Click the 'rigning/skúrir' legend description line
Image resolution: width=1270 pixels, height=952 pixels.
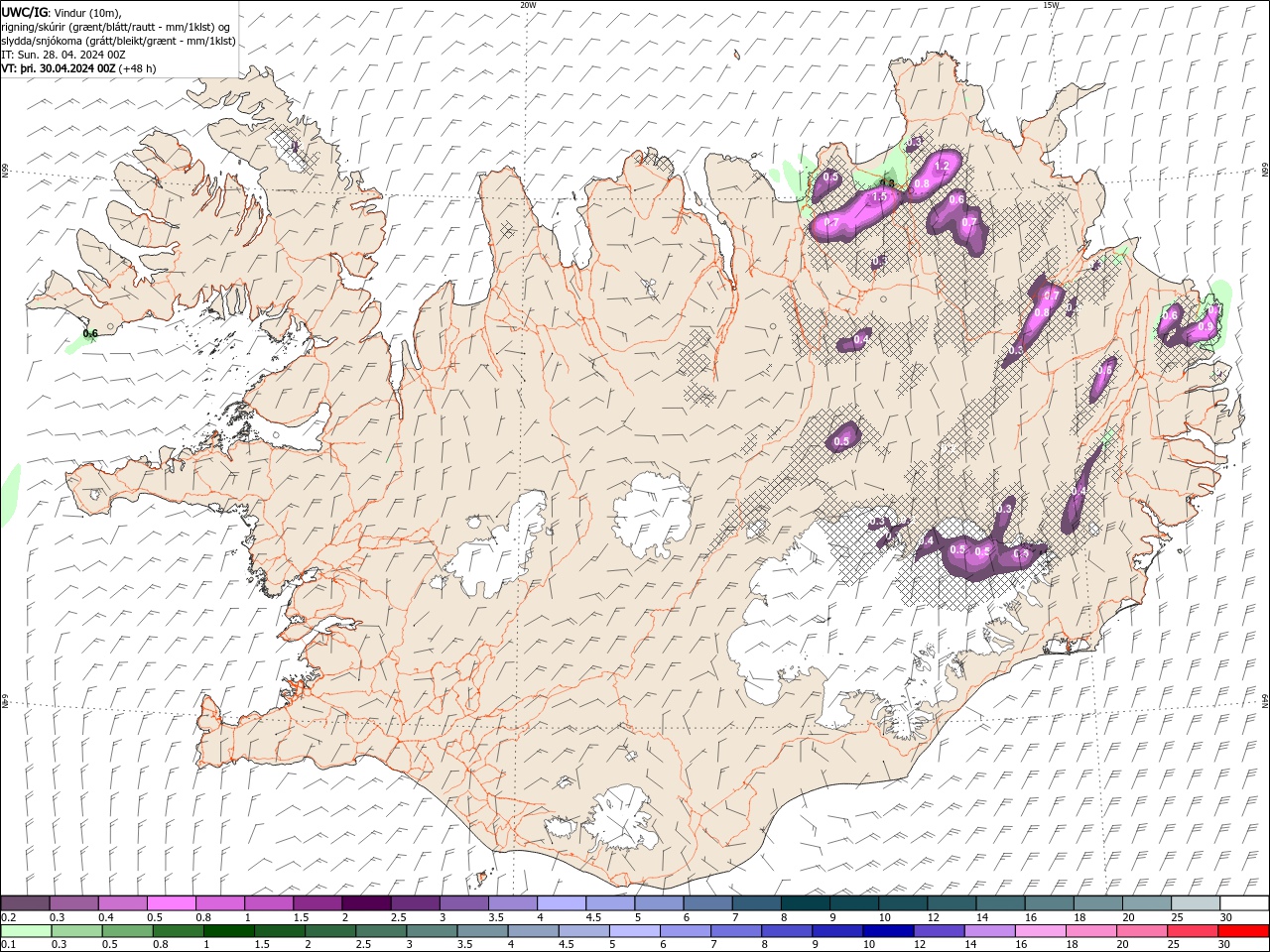pos(116,27)
